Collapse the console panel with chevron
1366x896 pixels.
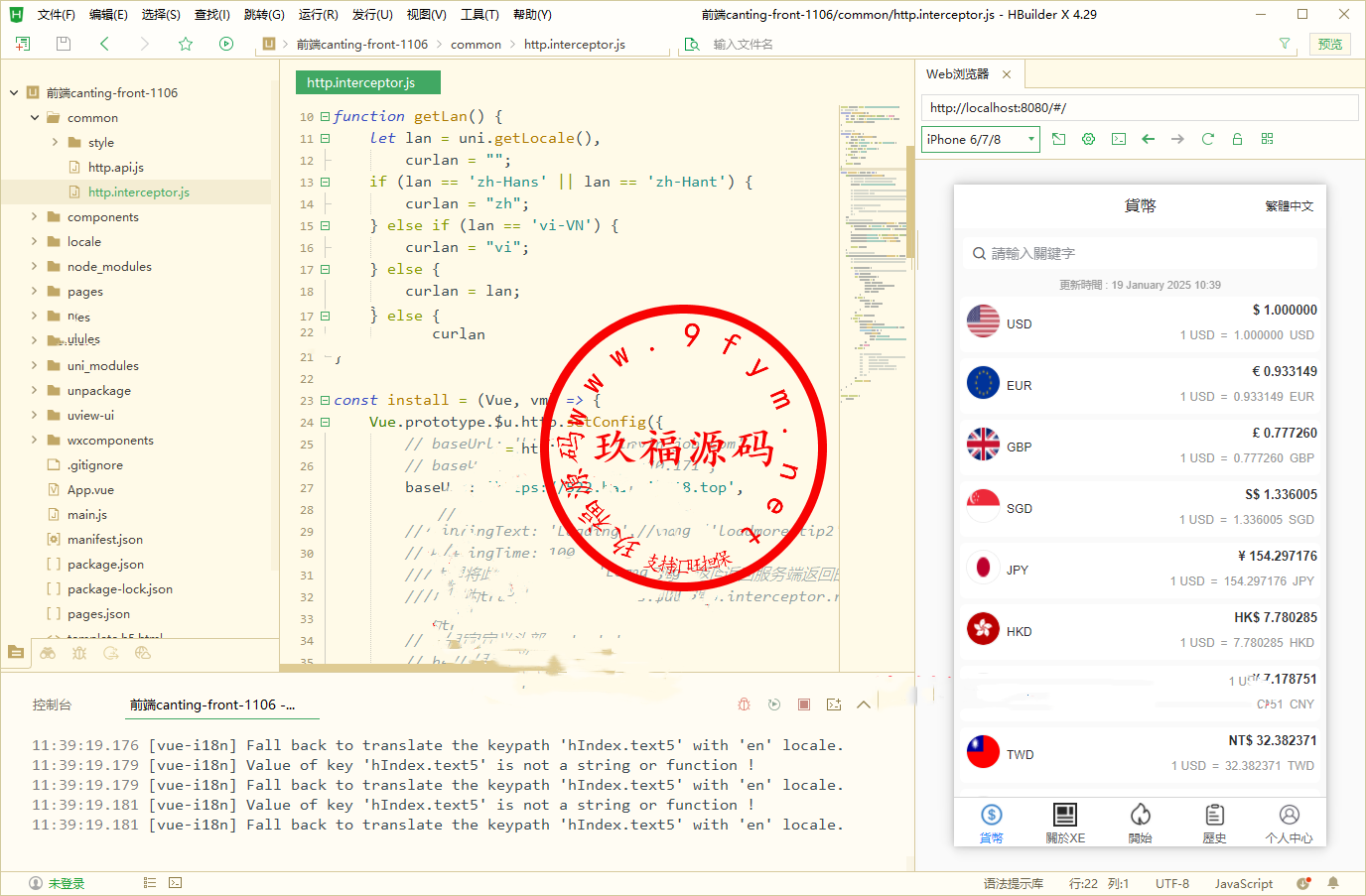(x=864, y=704)
